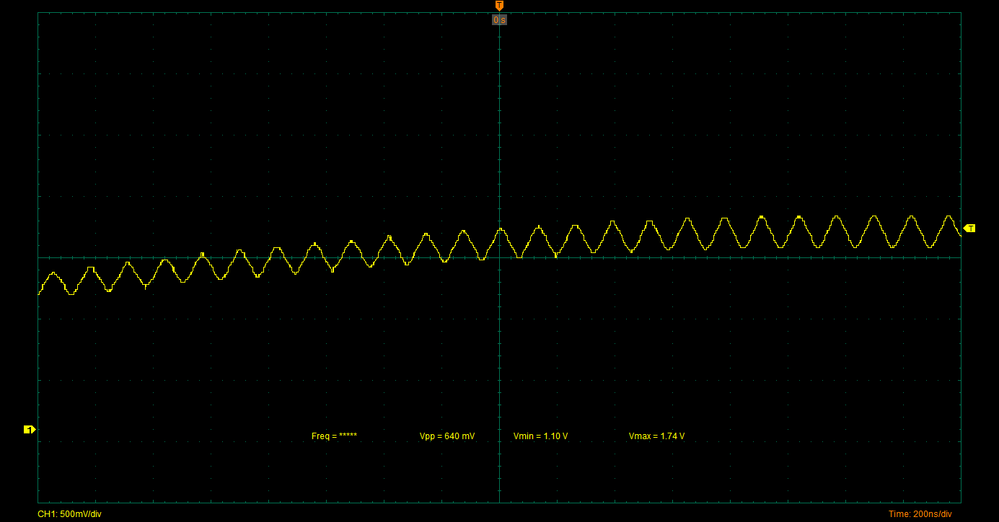Click the 'CH1: 500mV/div' scale label
This screenshot has width=999, height=522.
[69, 514]
